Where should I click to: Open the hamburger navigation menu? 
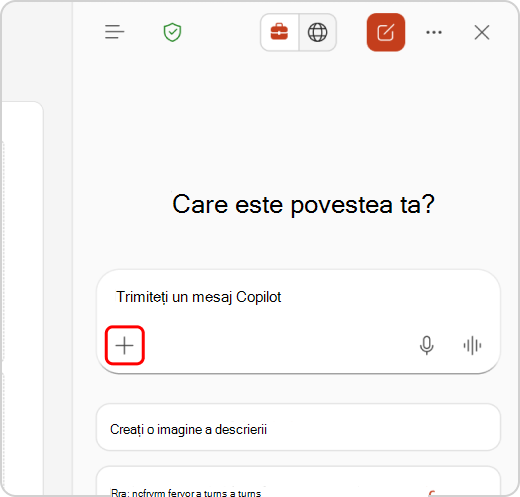114,32
